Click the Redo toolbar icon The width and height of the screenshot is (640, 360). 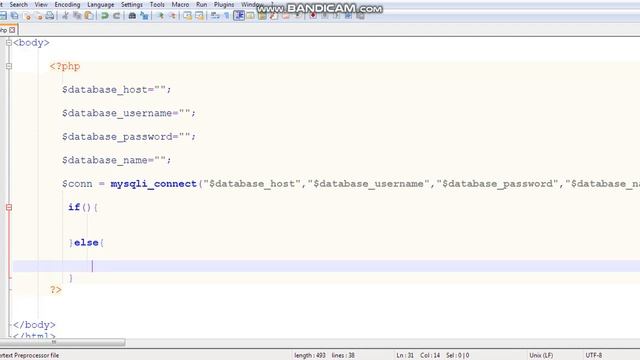click(116, 16)
